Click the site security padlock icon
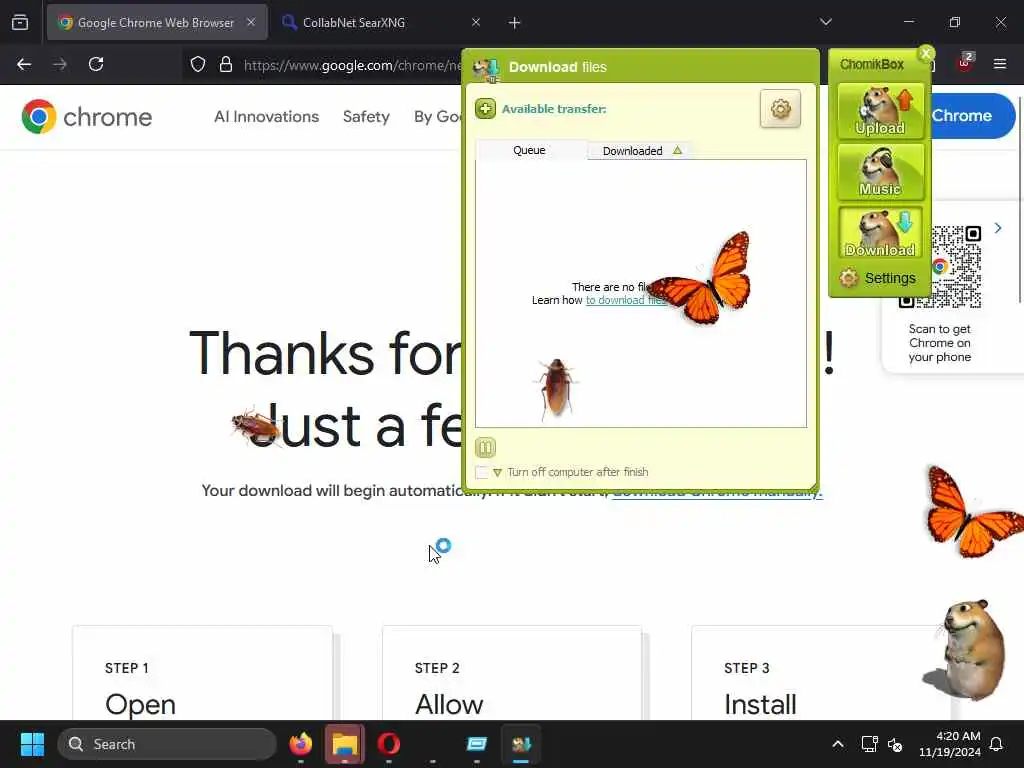Screen dimensions: 1024x768 coord(226,65)
